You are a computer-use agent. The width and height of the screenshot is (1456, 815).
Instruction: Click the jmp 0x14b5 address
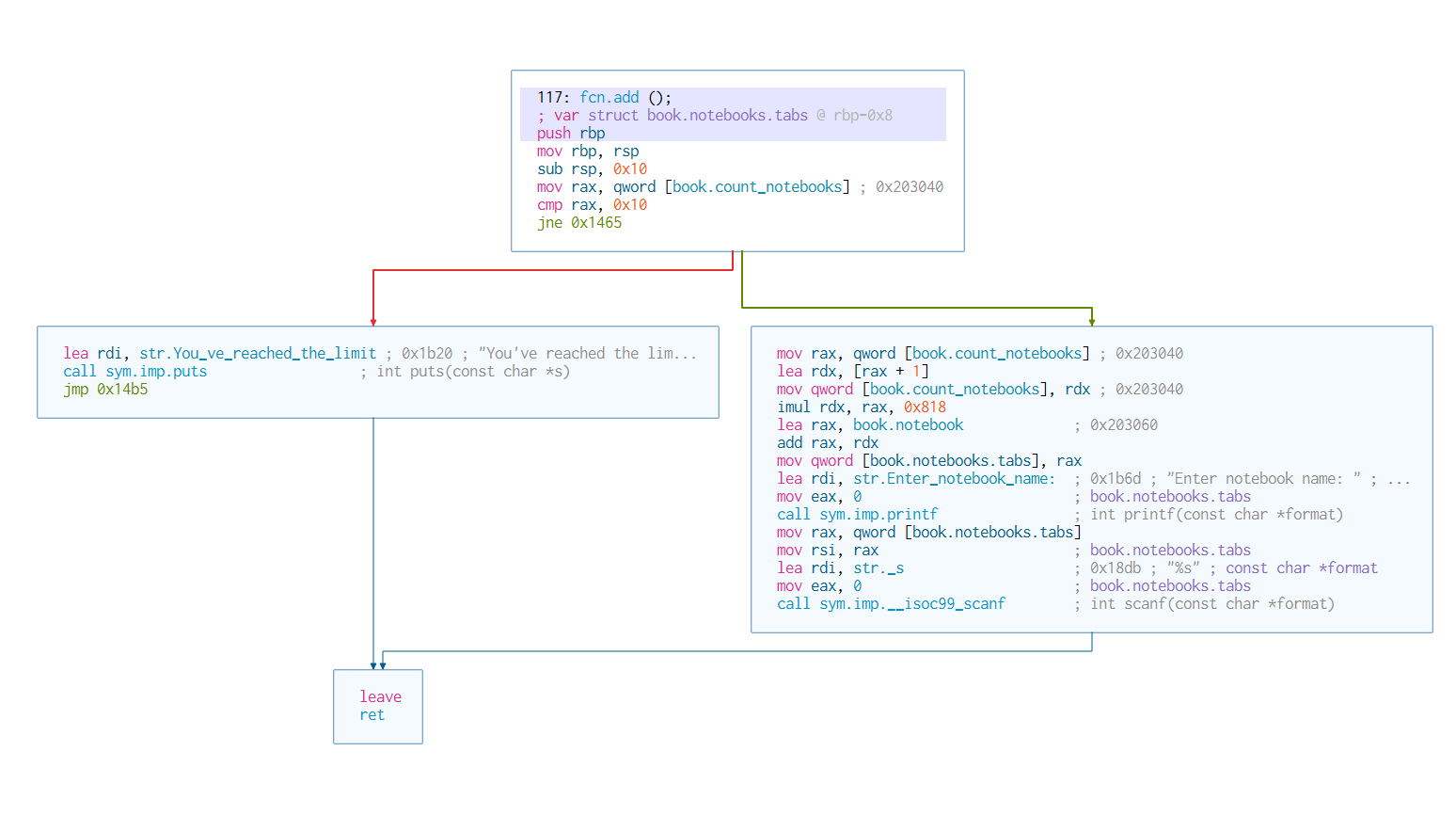tap(122, 390)
